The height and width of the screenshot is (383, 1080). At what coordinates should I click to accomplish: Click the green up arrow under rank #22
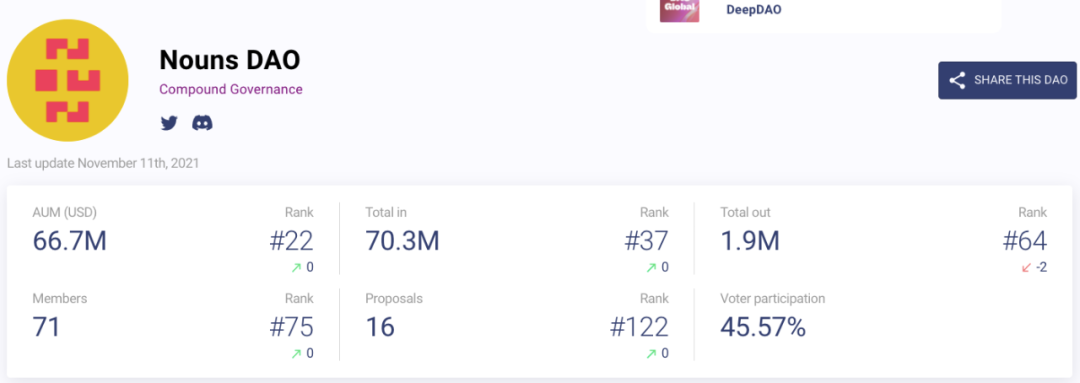296,268
